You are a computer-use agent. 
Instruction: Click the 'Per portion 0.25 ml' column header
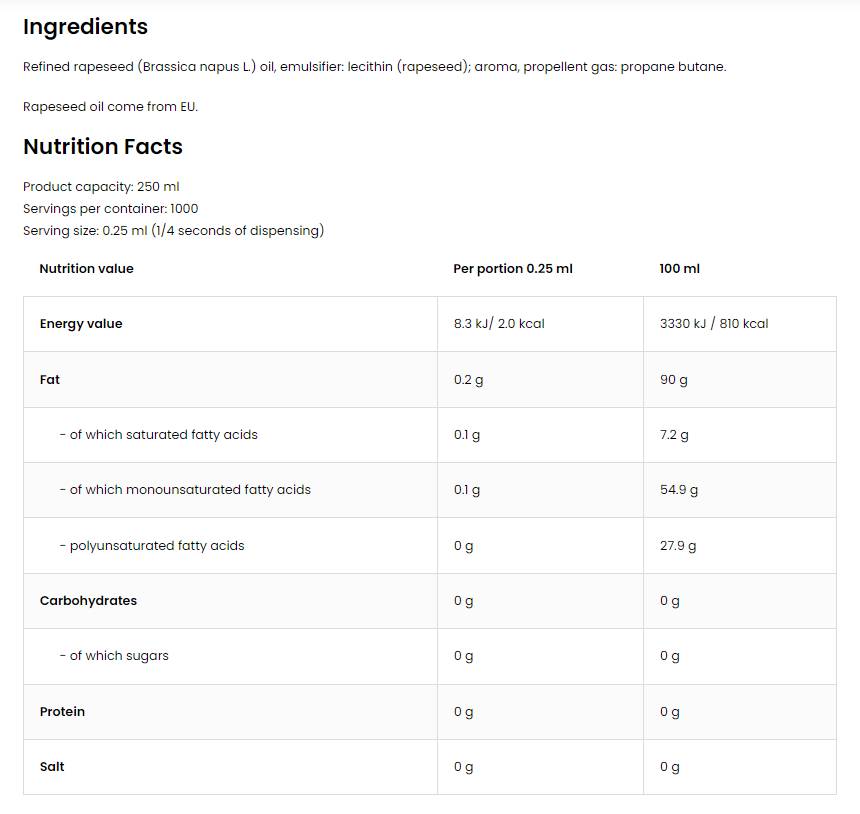pyautogui.click(x=513, y=269)
